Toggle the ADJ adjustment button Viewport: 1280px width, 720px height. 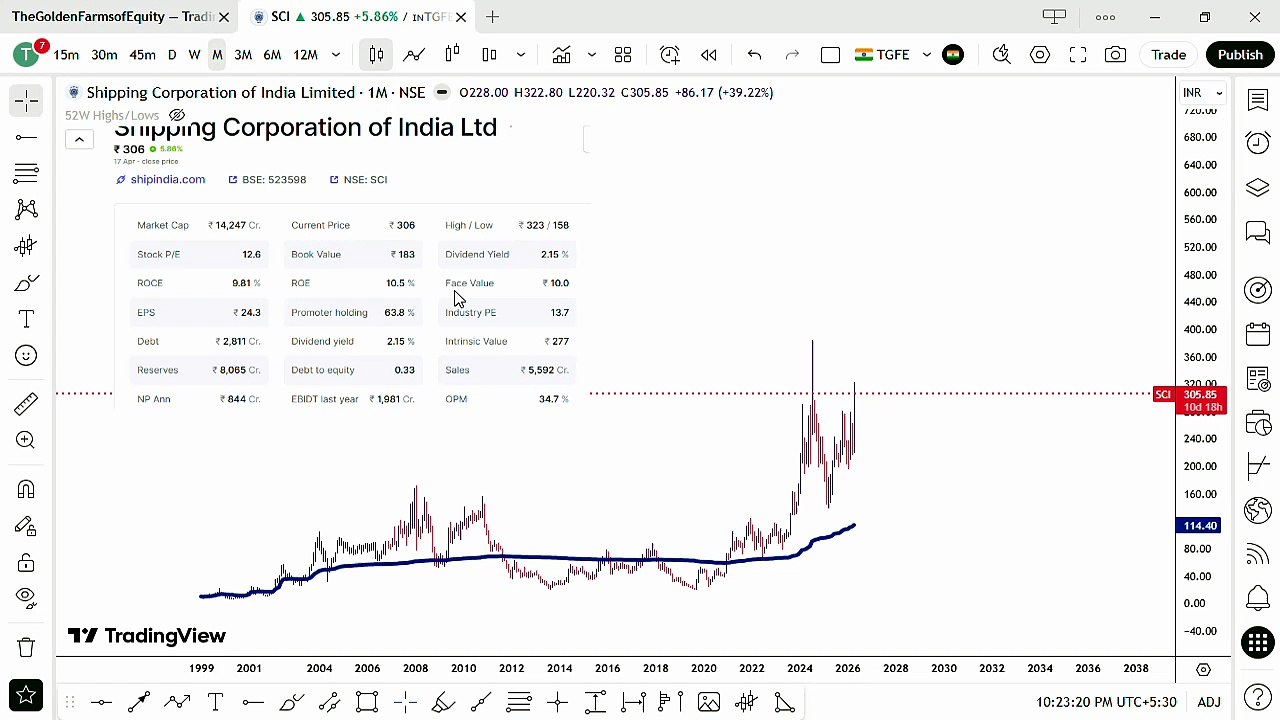pos(1209,702)
